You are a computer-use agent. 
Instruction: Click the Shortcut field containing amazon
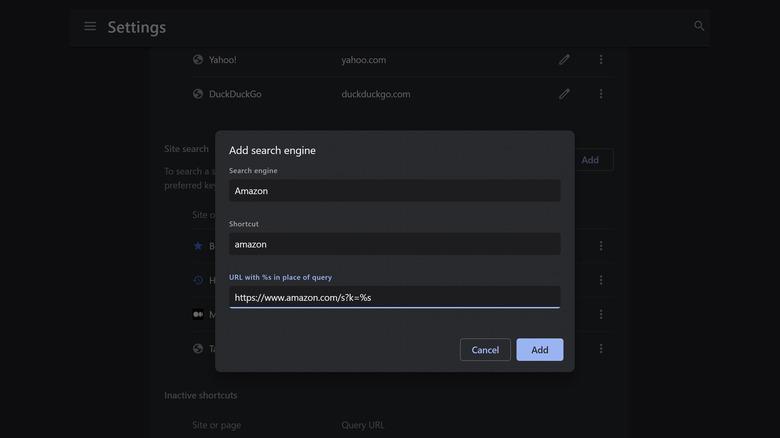pos(394,244)
